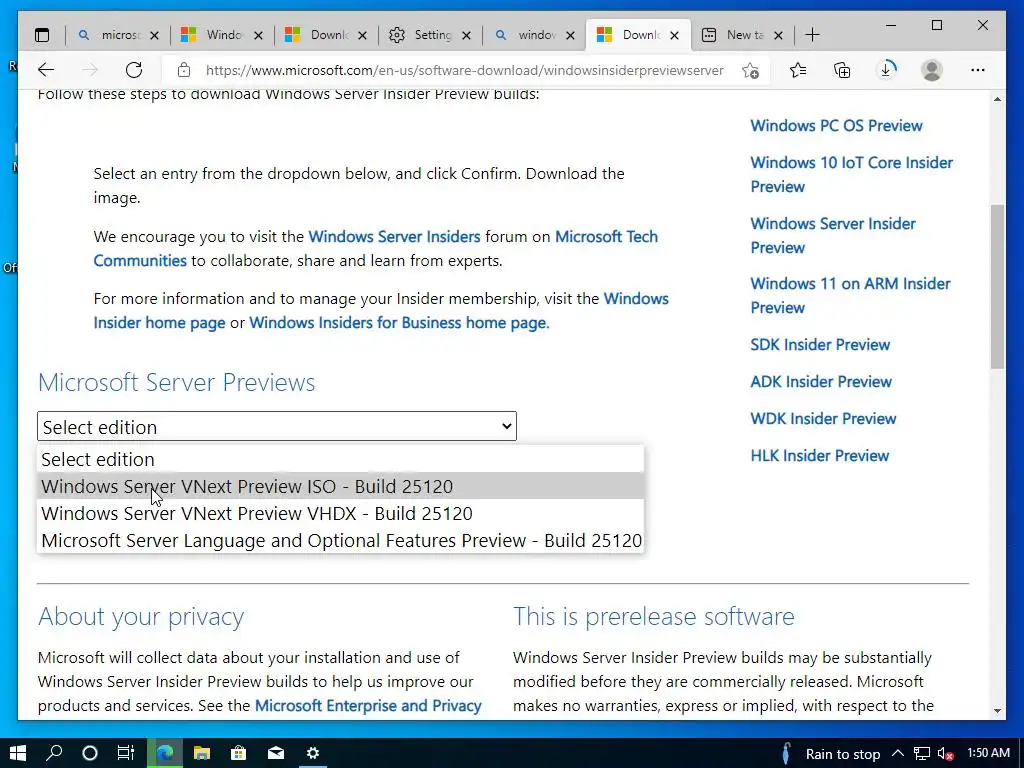Open the clock showing 1:50 AM

988,753
